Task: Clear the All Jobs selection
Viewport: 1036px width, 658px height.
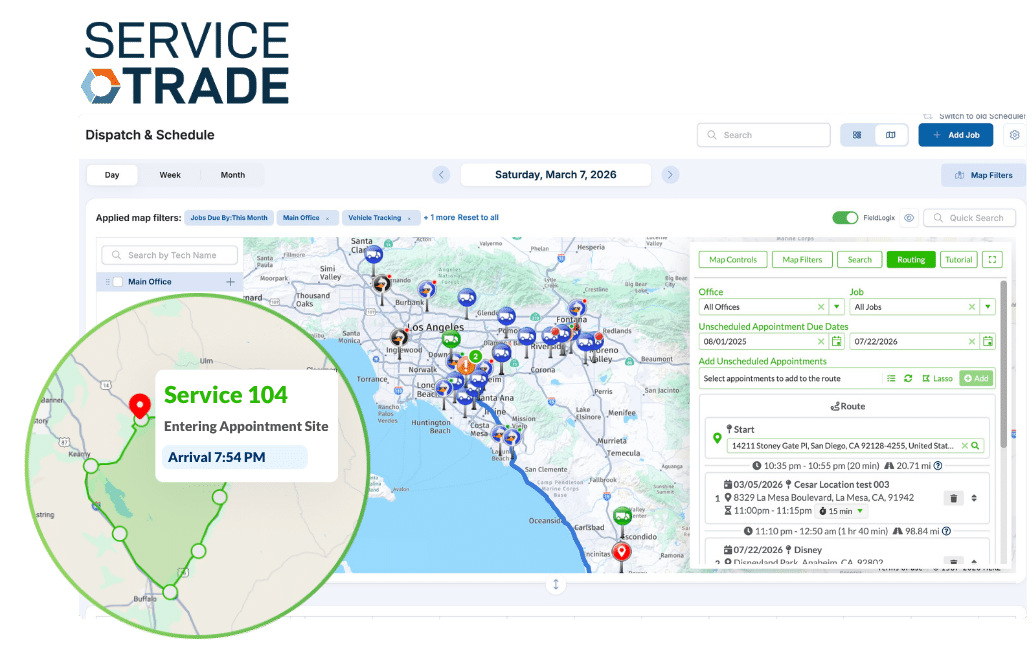Action: [x=972, y=307]
